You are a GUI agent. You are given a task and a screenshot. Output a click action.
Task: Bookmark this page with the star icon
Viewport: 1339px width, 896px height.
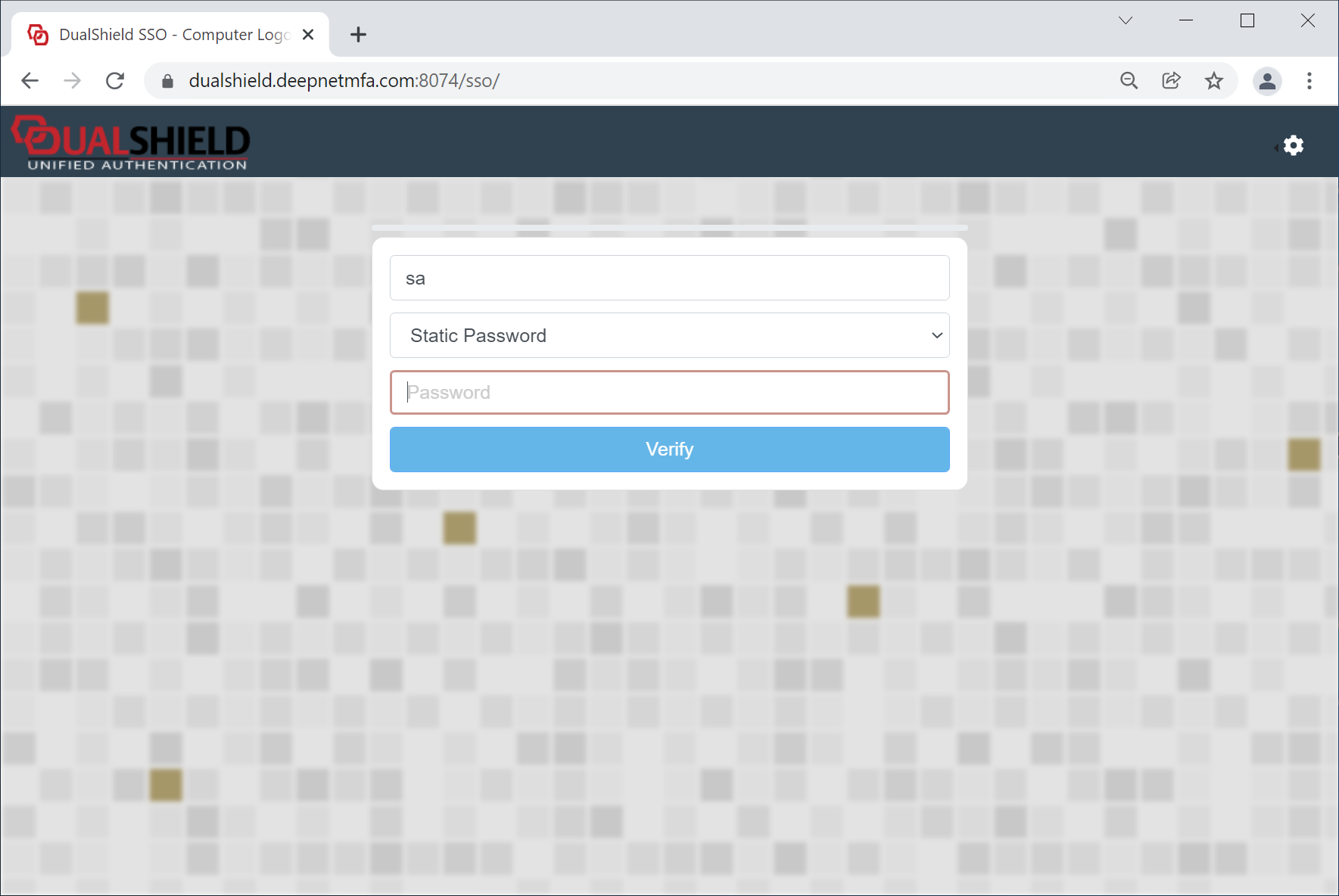coord(1213,81)
